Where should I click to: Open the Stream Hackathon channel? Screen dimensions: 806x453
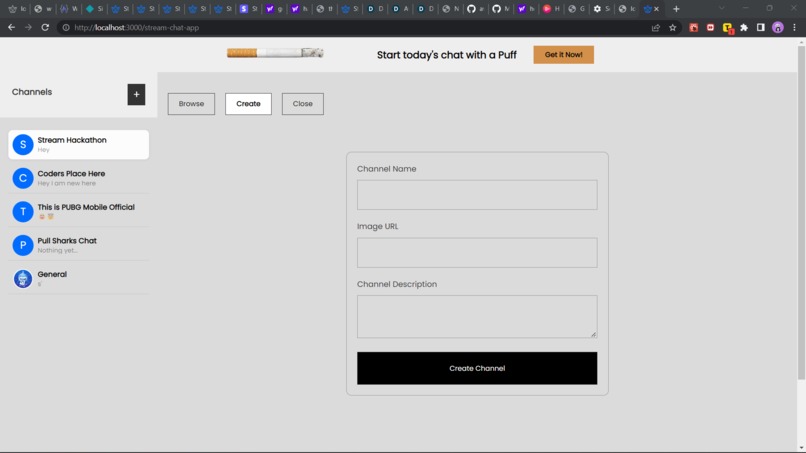[x=79, y=144]
